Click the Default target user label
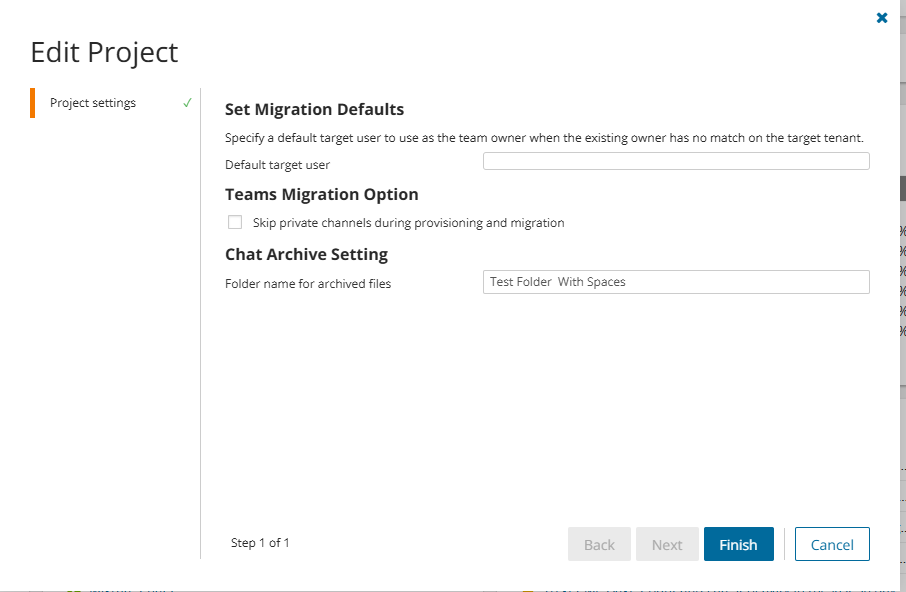The image size is (906, 592). (x=277, y=165)
